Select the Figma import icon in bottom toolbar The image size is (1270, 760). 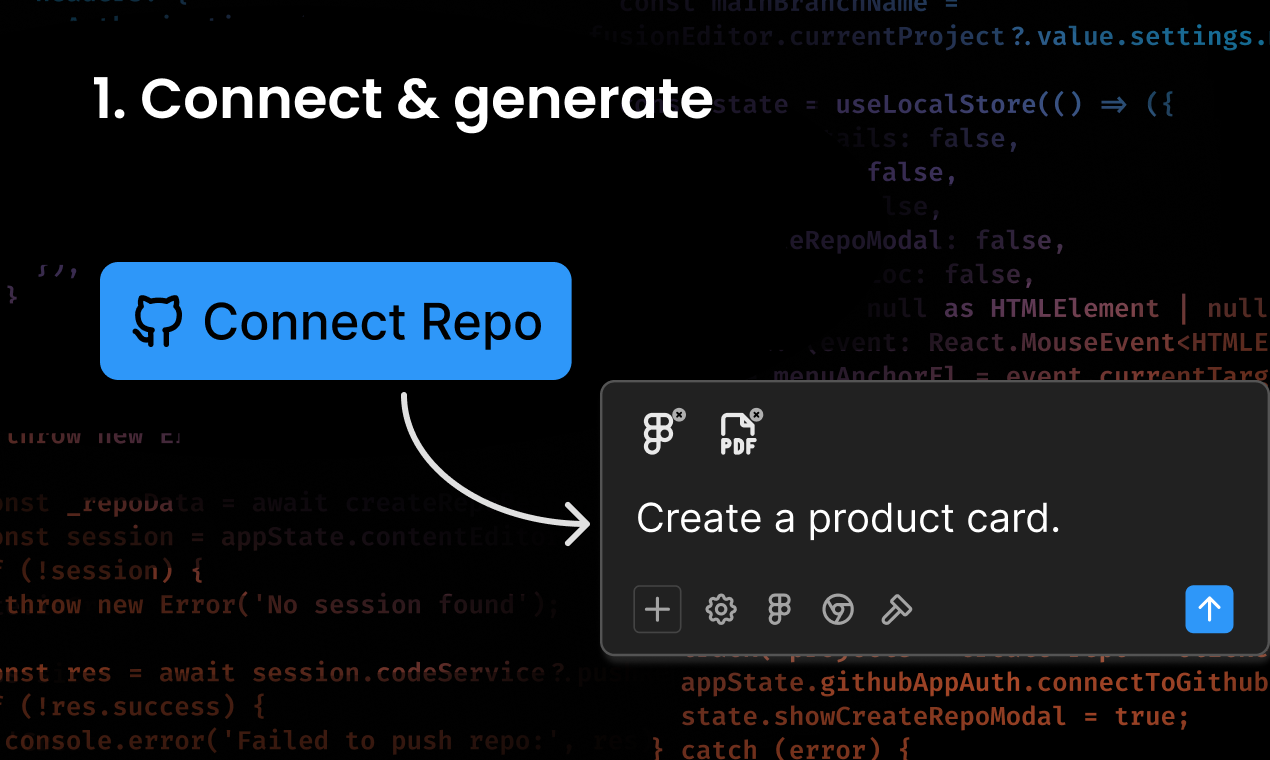[779, 609]
